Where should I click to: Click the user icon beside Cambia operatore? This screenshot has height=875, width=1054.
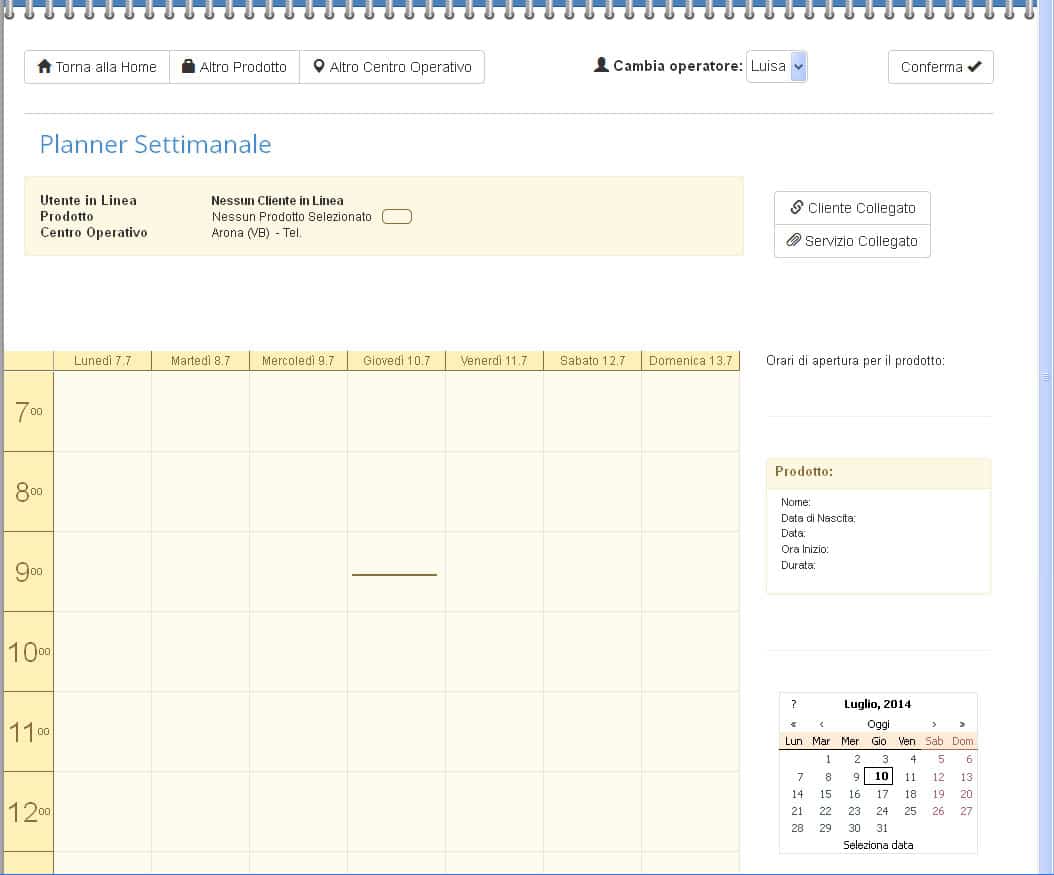601,66
